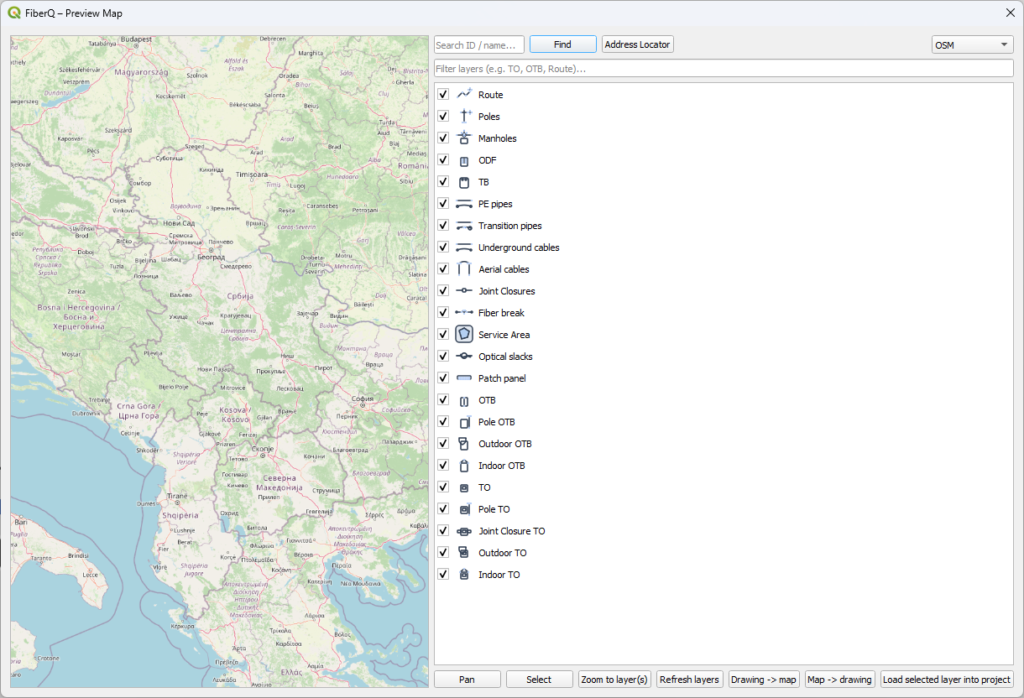Viewport: 1024px width, 698px height.
Task: Click the Fiber break icon
Action: coord(464,313)
